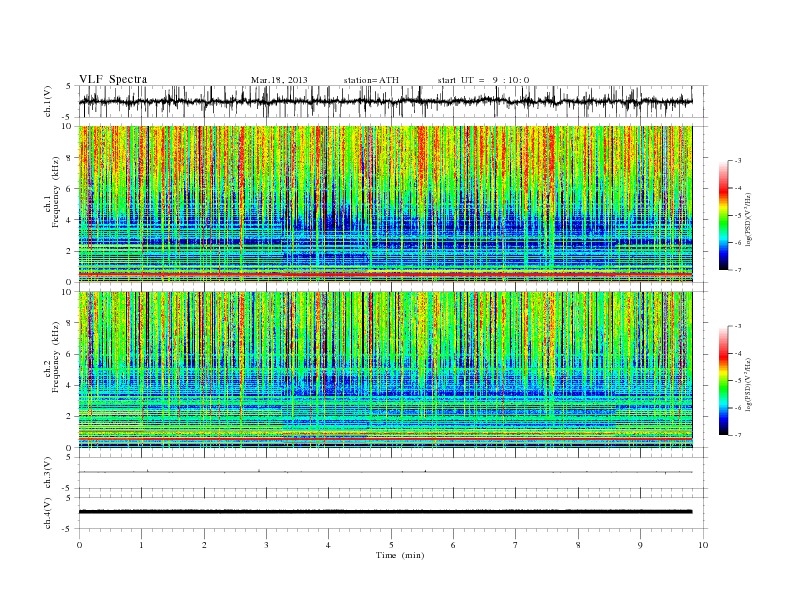This screenshot has height=612, width=792.
Task: Click the ch.2 PSD color scale bar
Action: coord(724,381)
